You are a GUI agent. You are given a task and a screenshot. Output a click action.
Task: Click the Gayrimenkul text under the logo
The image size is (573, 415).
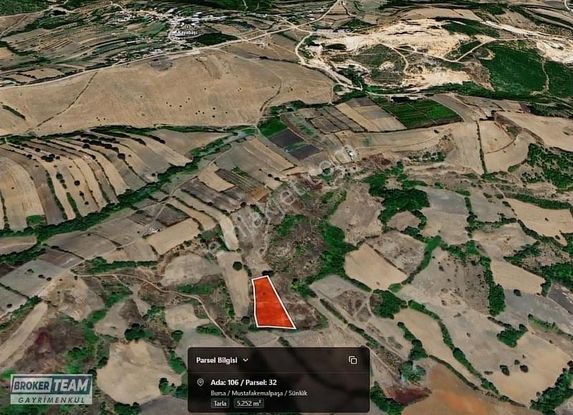tap(51, 400)
